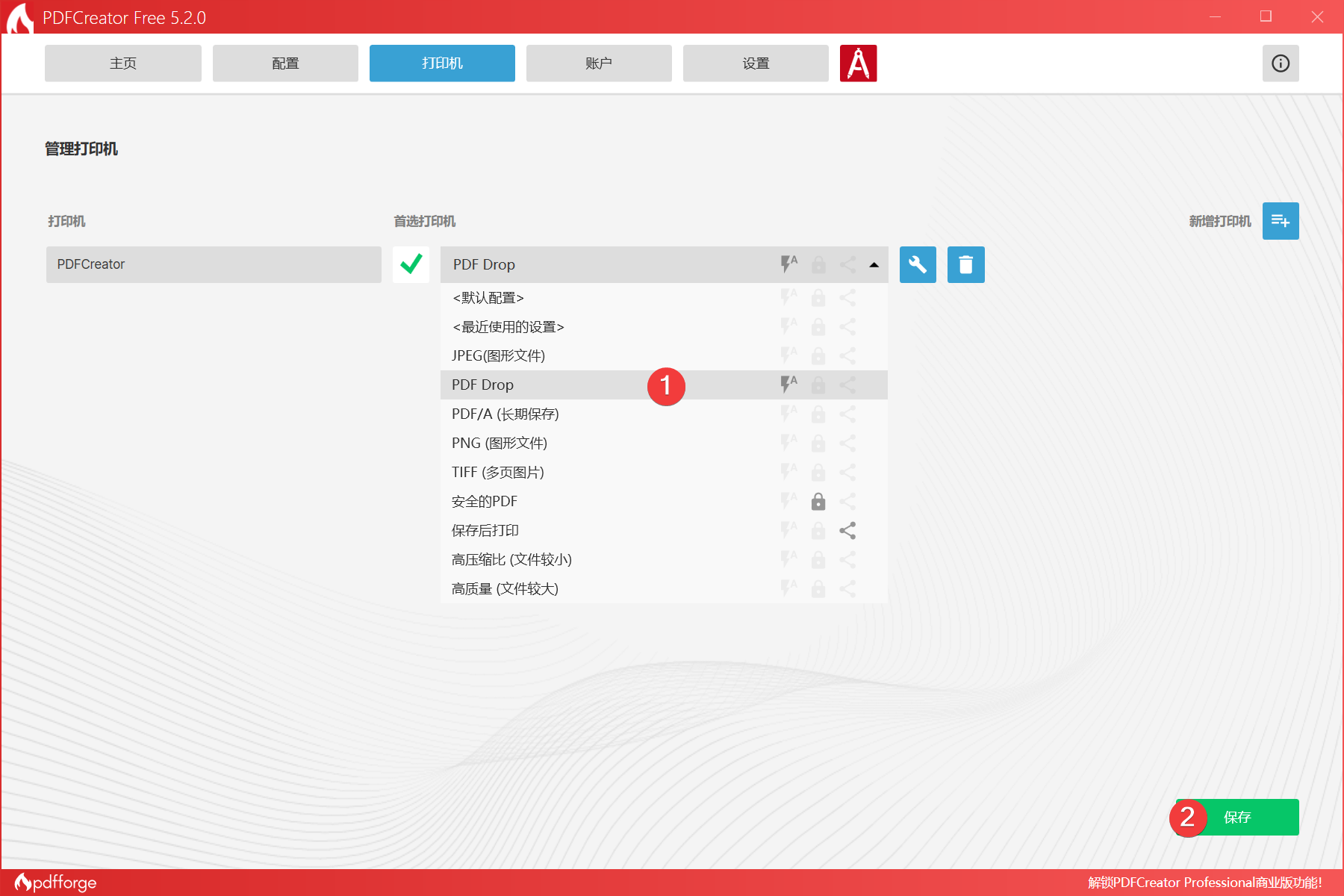Viewport: 1344px width, 896px height.
Task: Choose PDF/A (长期保存) profile option
Action: 505,414
